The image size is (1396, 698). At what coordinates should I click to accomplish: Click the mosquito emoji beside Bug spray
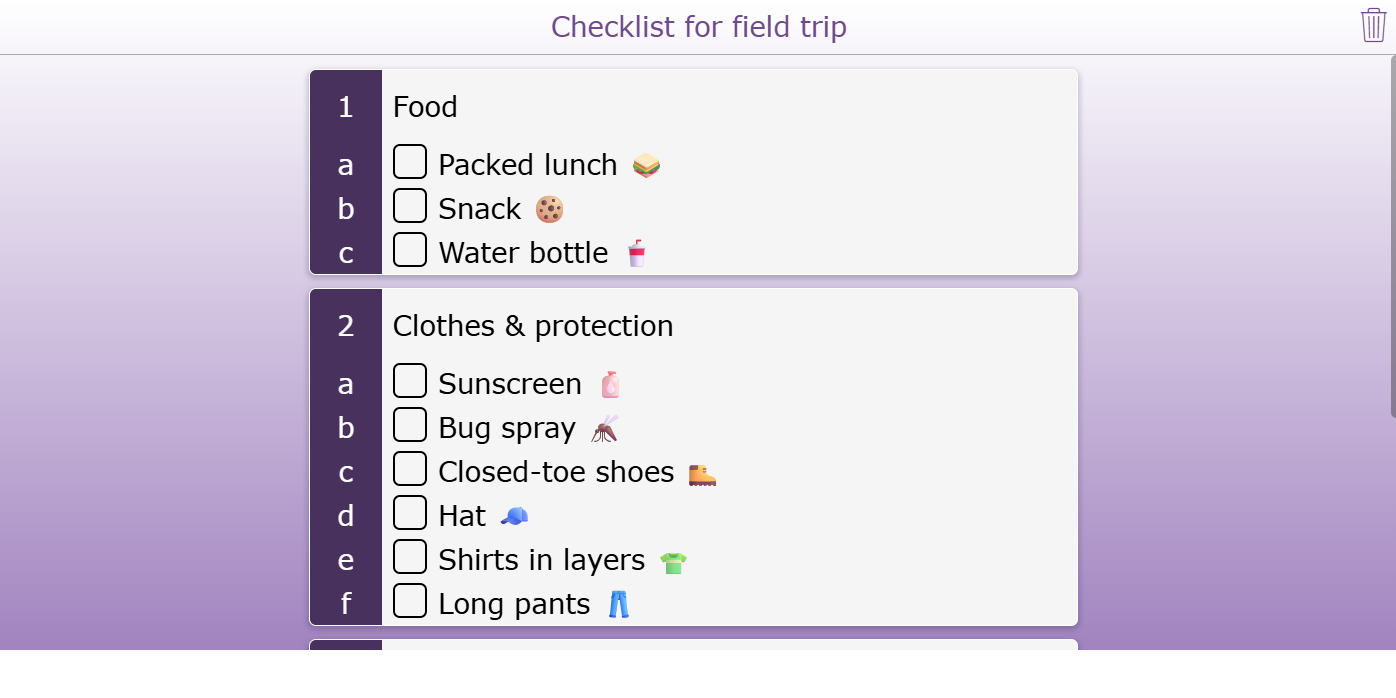tap(604, 429)
